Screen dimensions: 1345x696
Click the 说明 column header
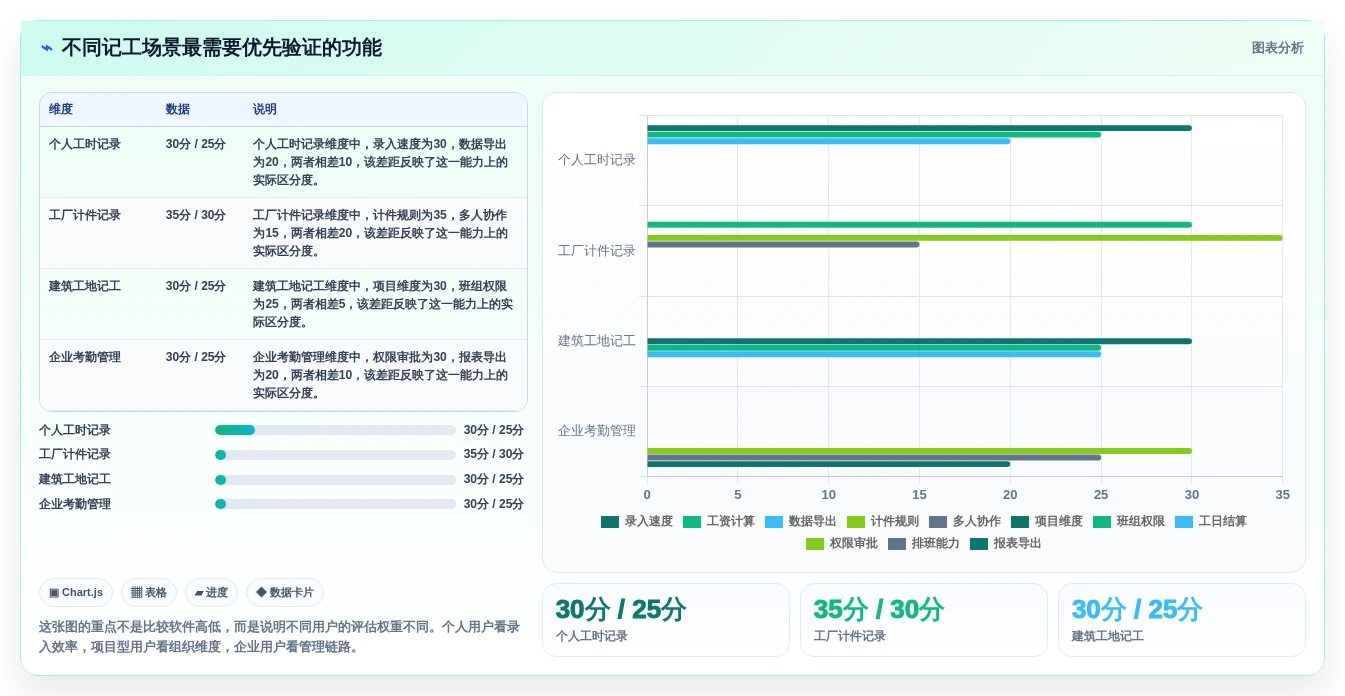(x=265, y=109)
